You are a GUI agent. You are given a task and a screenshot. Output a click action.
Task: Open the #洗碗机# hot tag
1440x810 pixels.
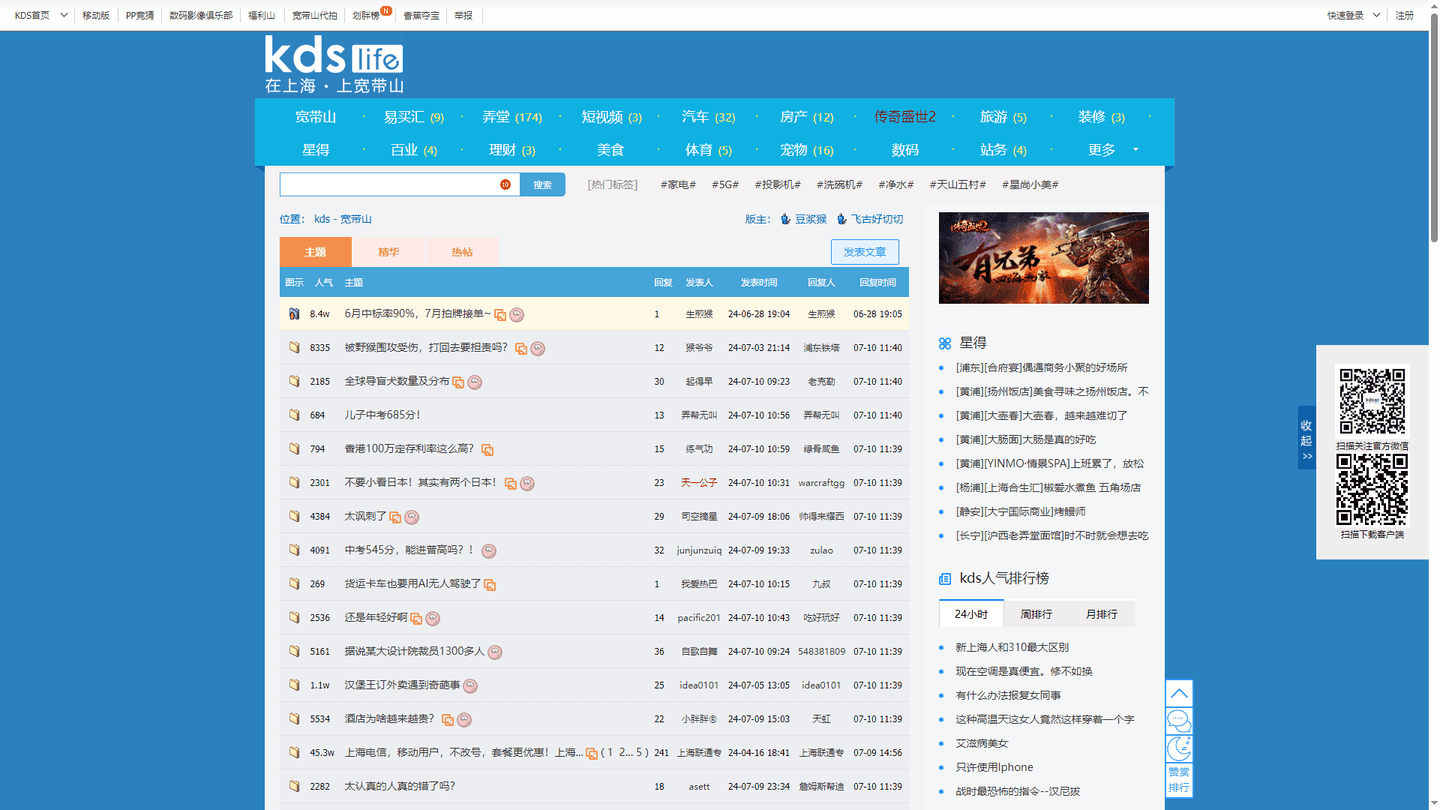click(839, 185)
